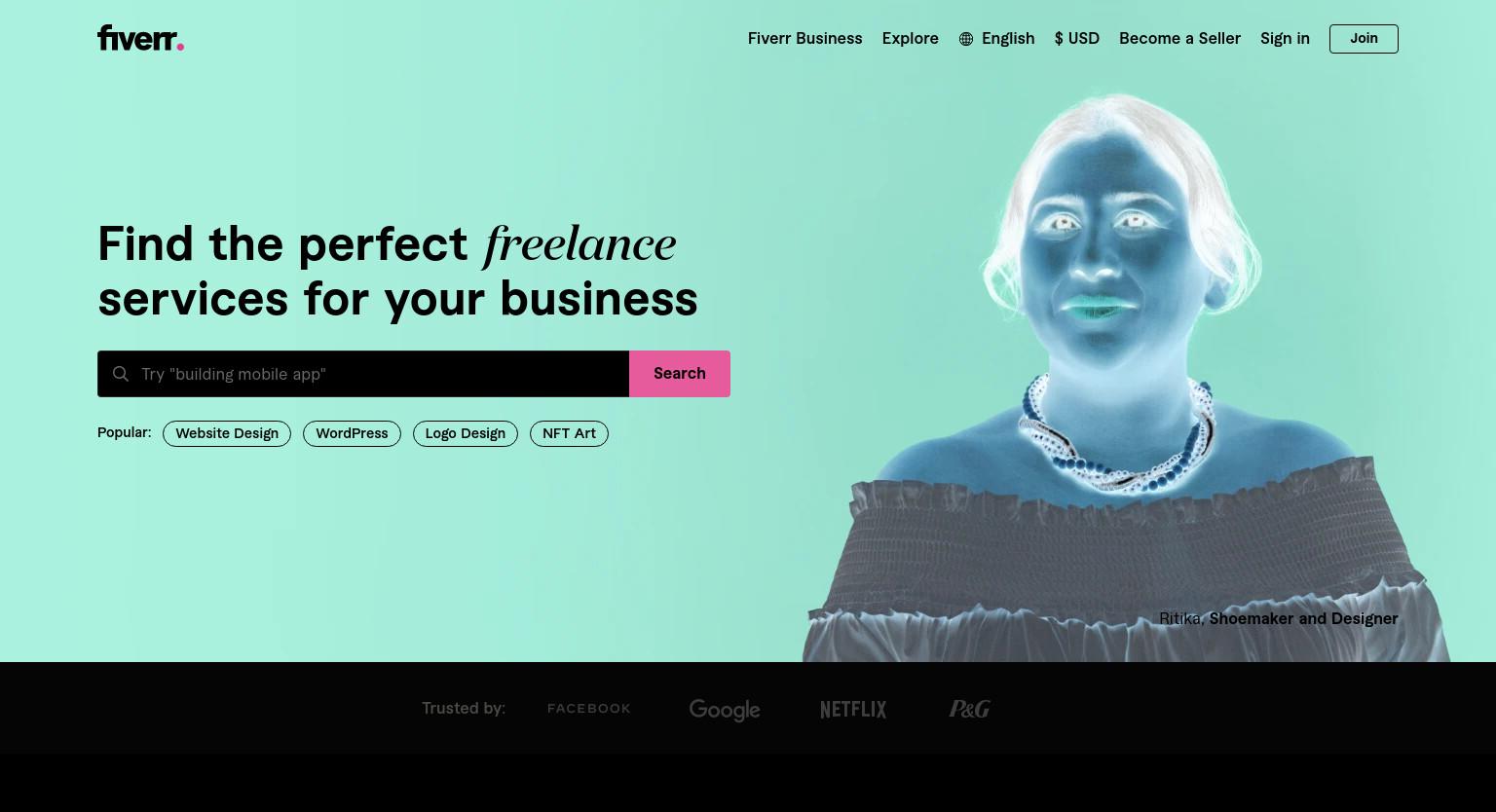Open the English language selector
Screen dimensions: 1496x812
(996, 39)
